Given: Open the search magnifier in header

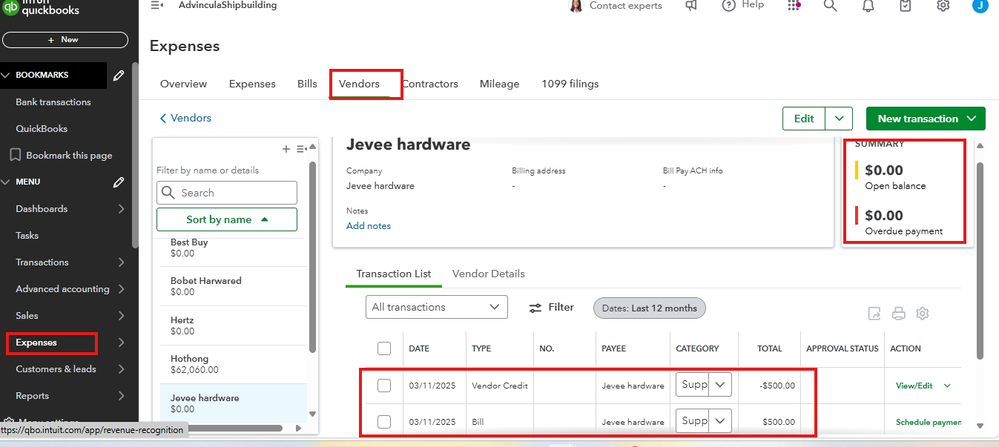Looking at the screenshot, I should (830, 5).
